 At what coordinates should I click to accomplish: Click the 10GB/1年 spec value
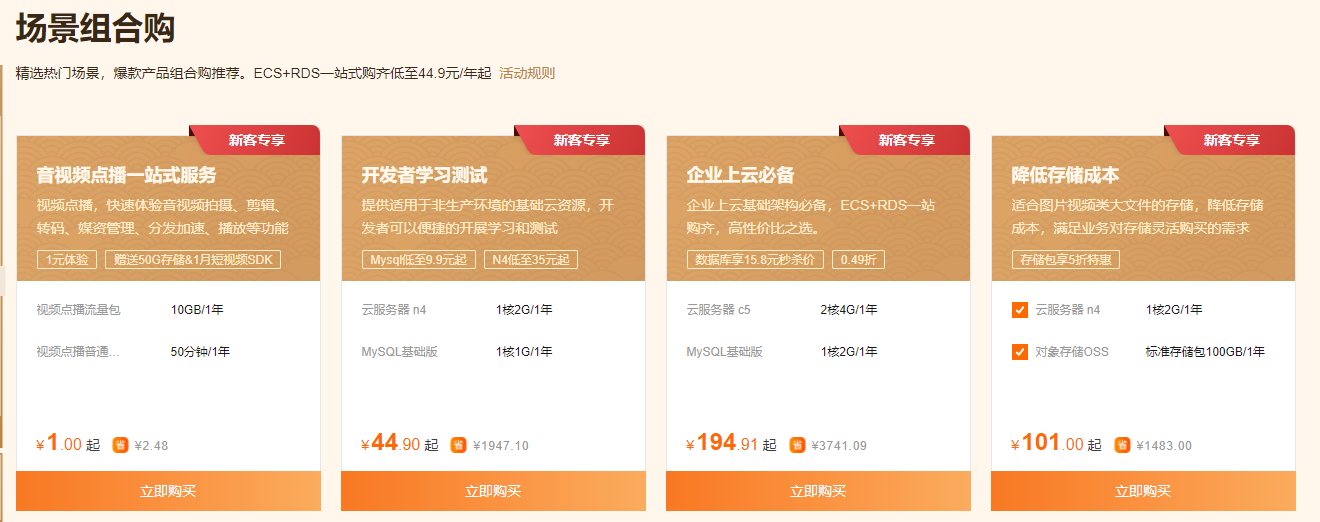point(197,310)
